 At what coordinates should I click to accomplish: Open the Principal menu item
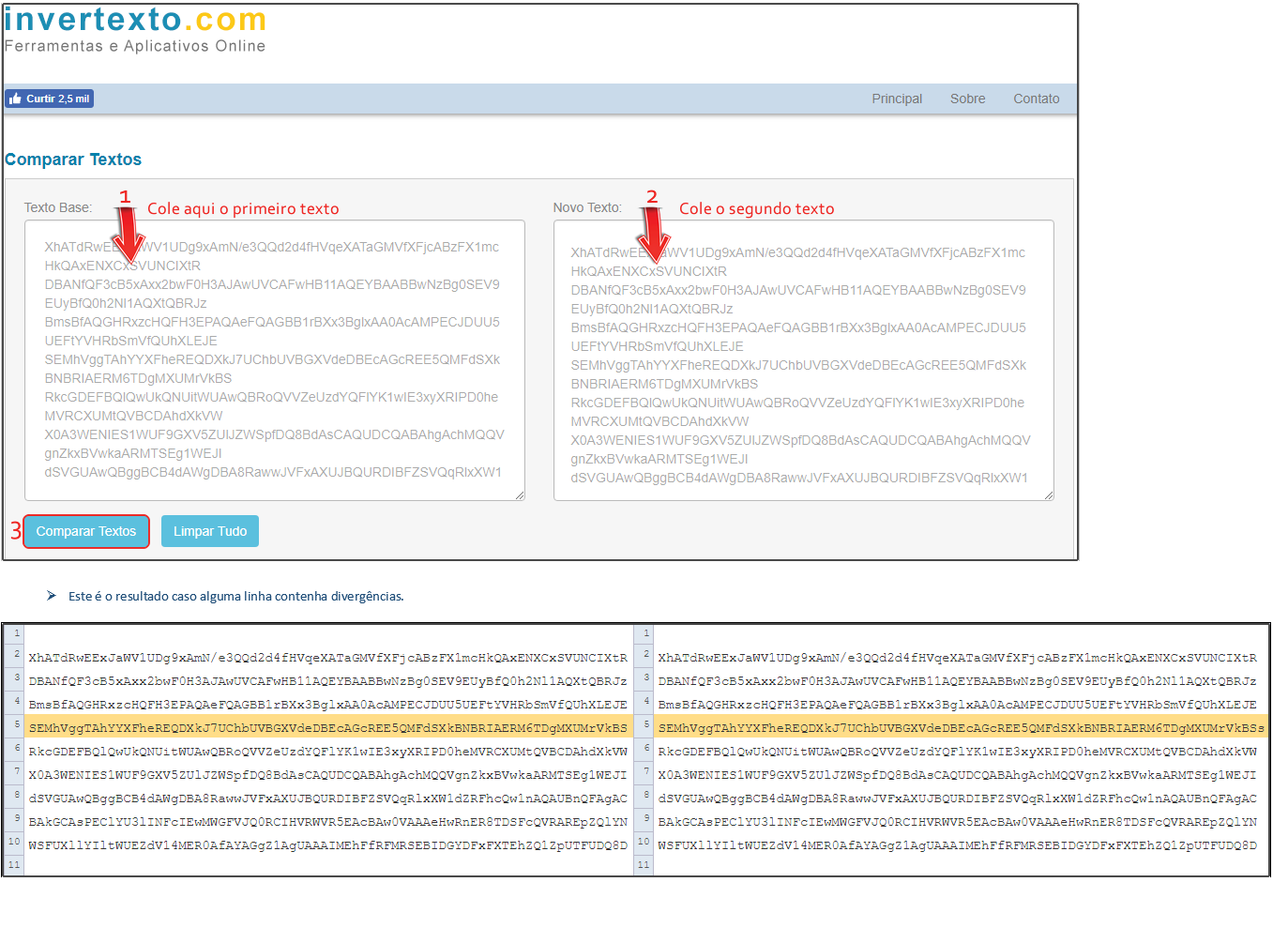[x=896, y=99]
